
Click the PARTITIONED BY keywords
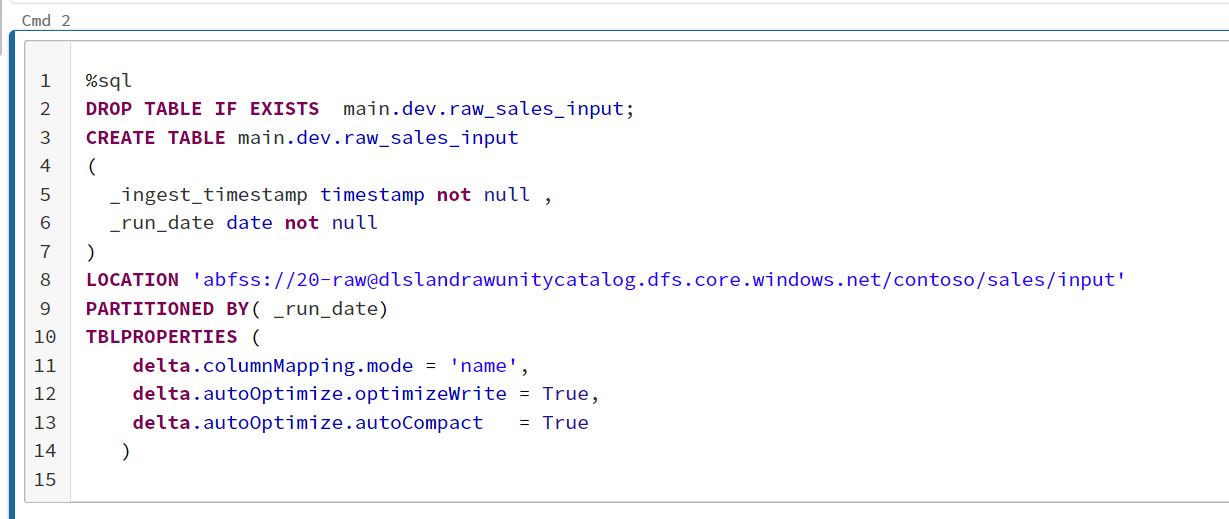(167, 309)
